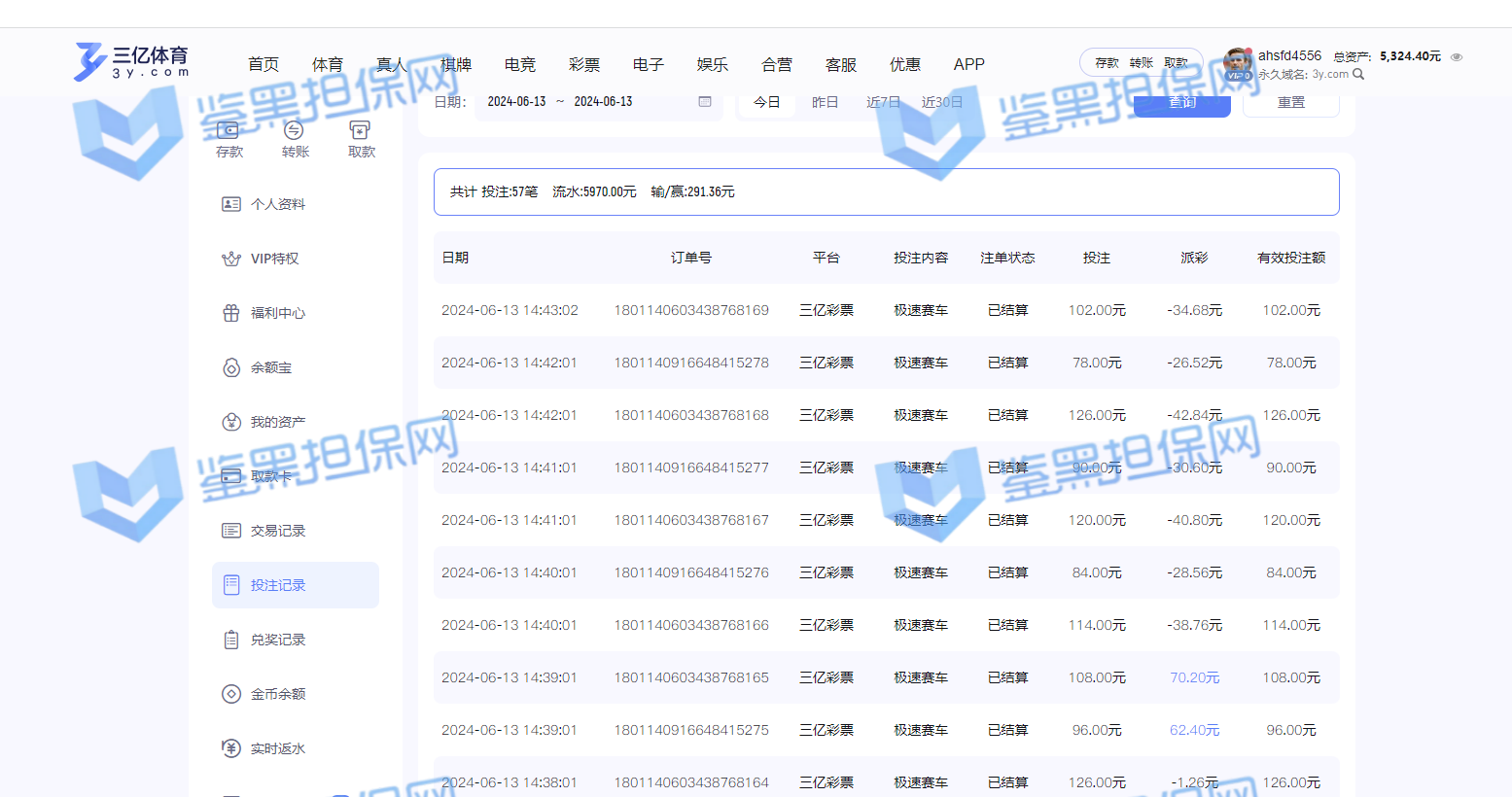Open the 彩票 navigation menu
Viewport: 1512px width, 797px height.
pos(584,64)
